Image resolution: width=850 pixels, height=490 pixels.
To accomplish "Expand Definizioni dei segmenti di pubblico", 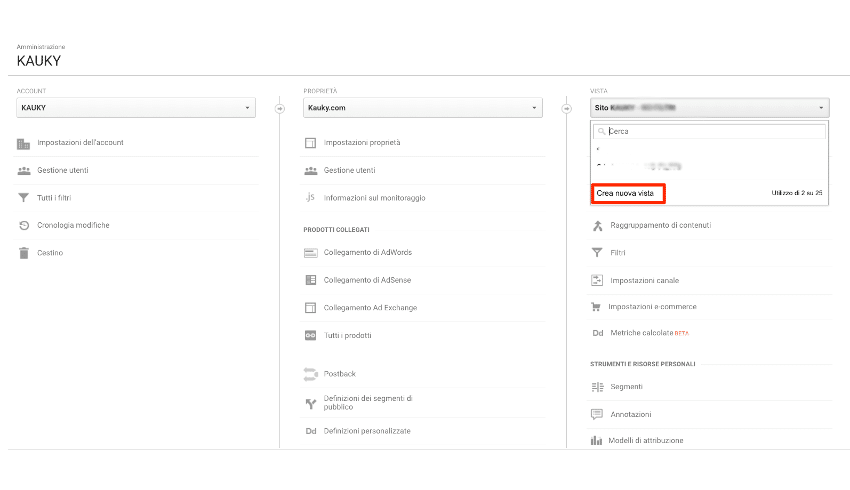I will (368, 403).
